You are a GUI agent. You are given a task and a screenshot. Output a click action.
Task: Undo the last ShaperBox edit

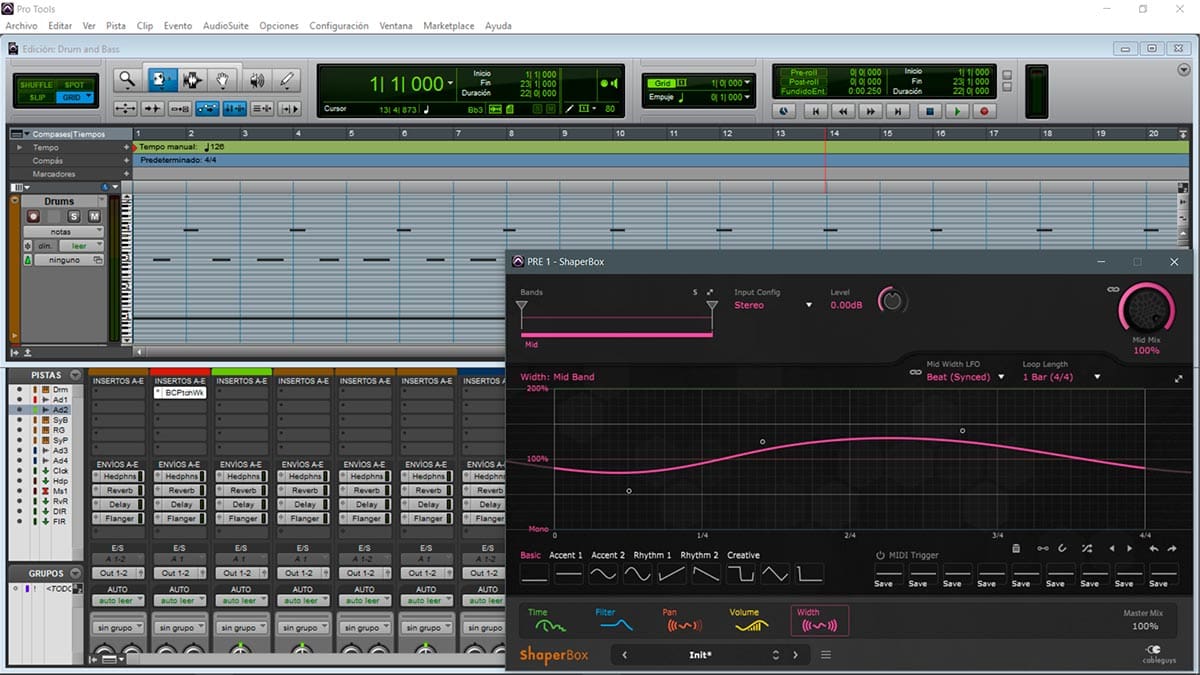(1154, 548)
